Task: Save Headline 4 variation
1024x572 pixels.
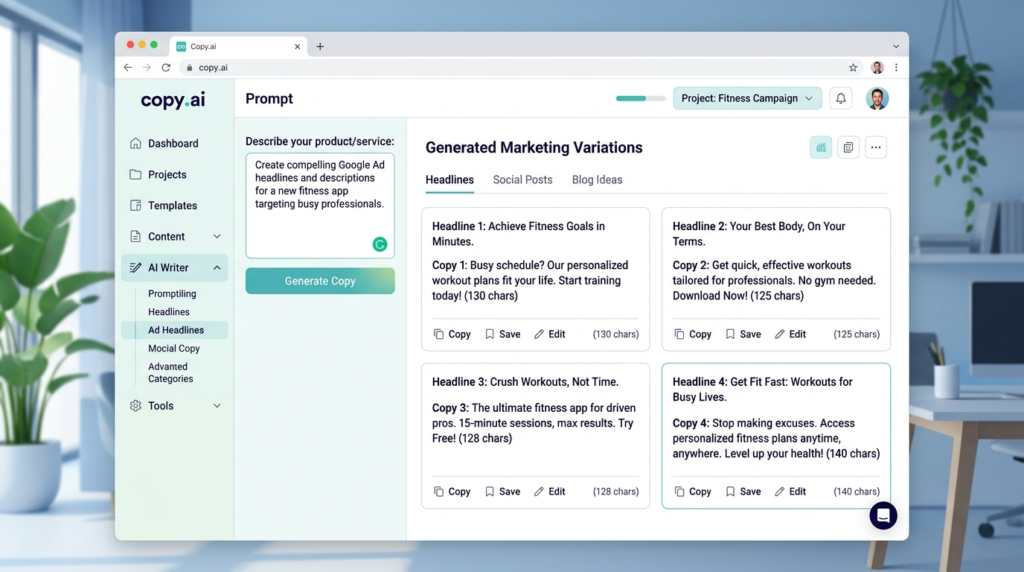Action: 743,492
